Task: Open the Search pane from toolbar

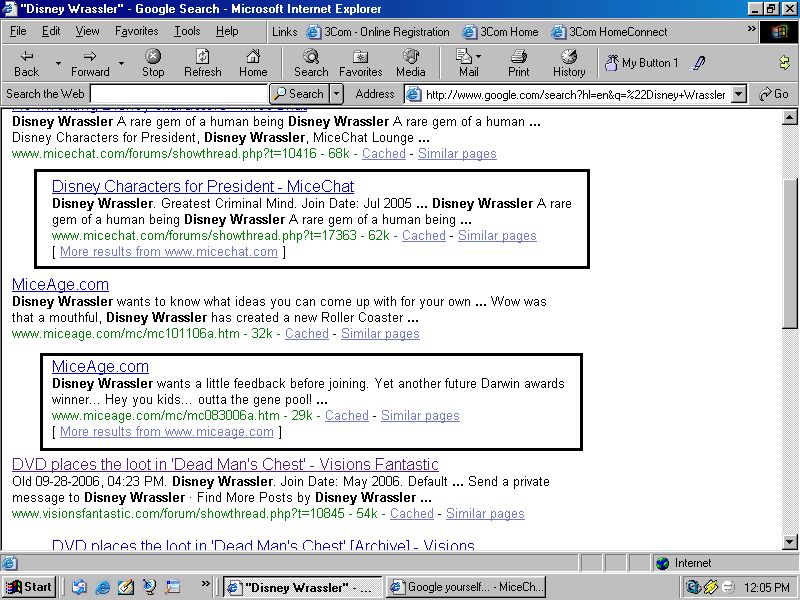Action: [311, 63]
